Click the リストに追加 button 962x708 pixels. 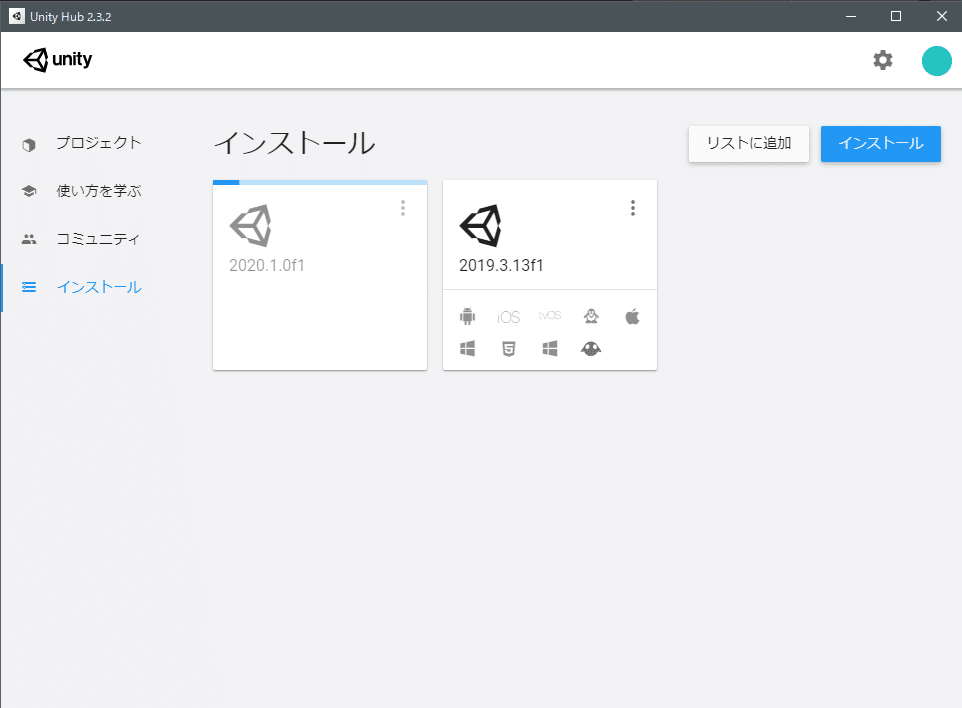pos(748,143)
